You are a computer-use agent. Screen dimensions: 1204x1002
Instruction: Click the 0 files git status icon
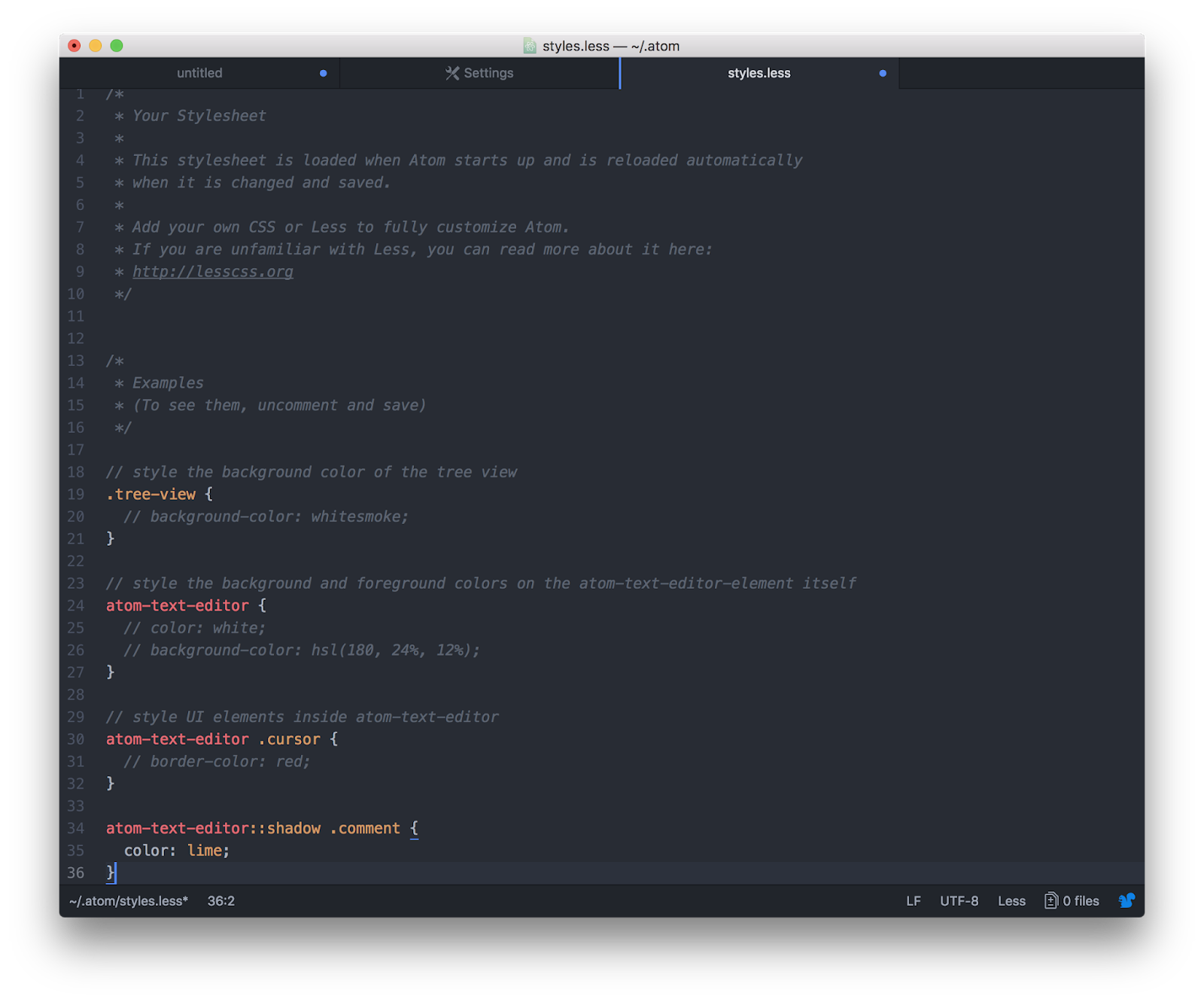click(1051, 900)
